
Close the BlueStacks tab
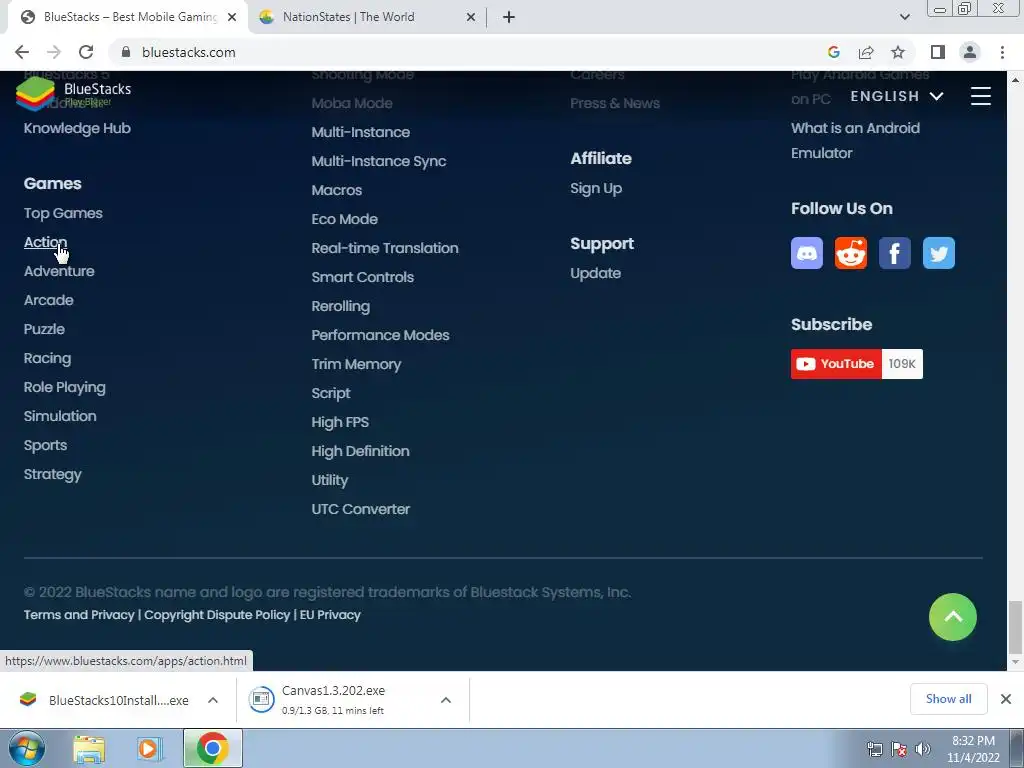(232, 17)
